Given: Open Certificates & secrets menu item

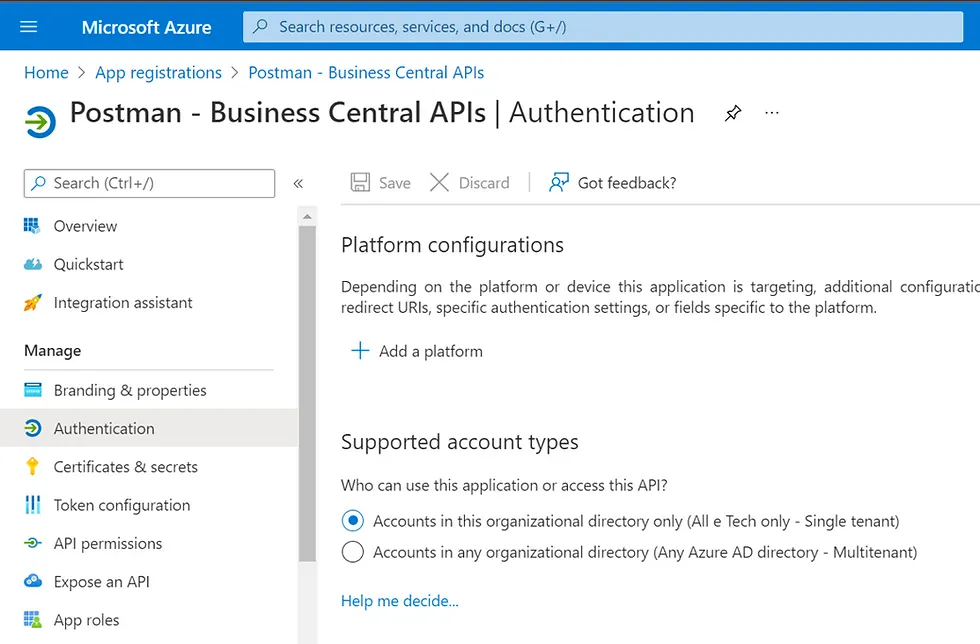Looking at the screenshot, I should coord(126,467).
